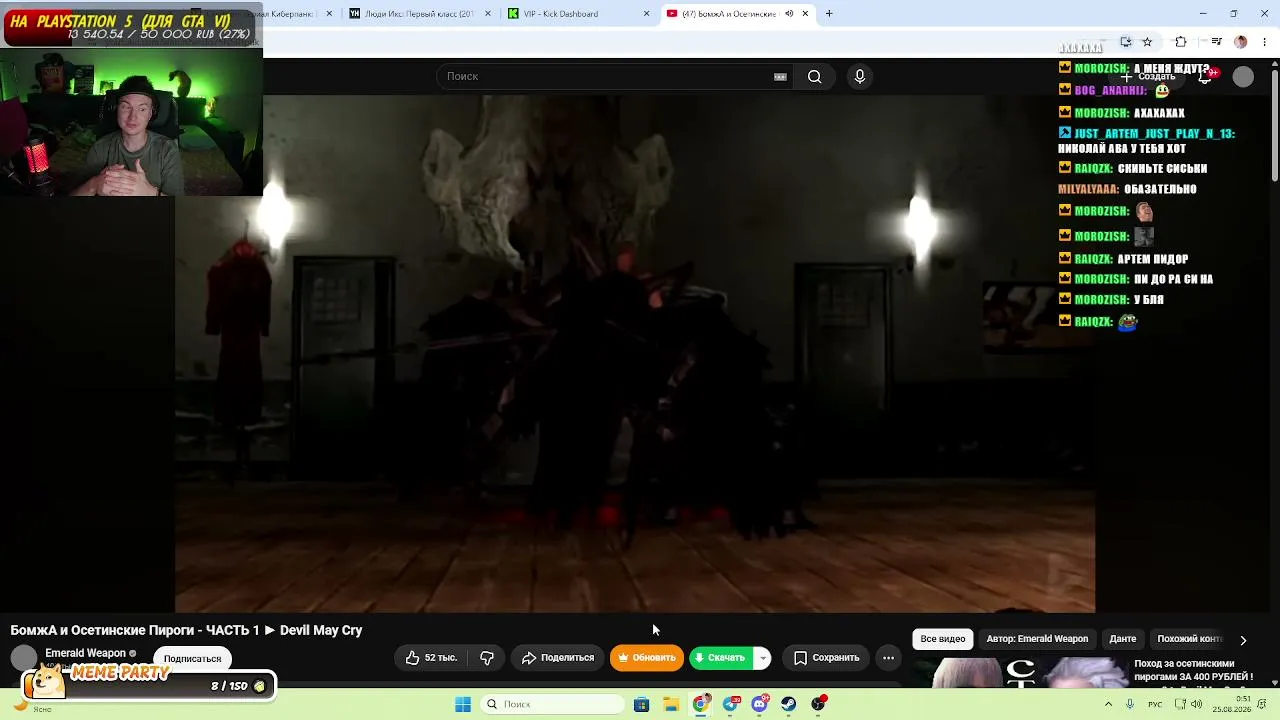The height and width of the screenshot is (720, 1280).
Task: Show more filter chips with the right chevron
Action: tap(1243, 640)
